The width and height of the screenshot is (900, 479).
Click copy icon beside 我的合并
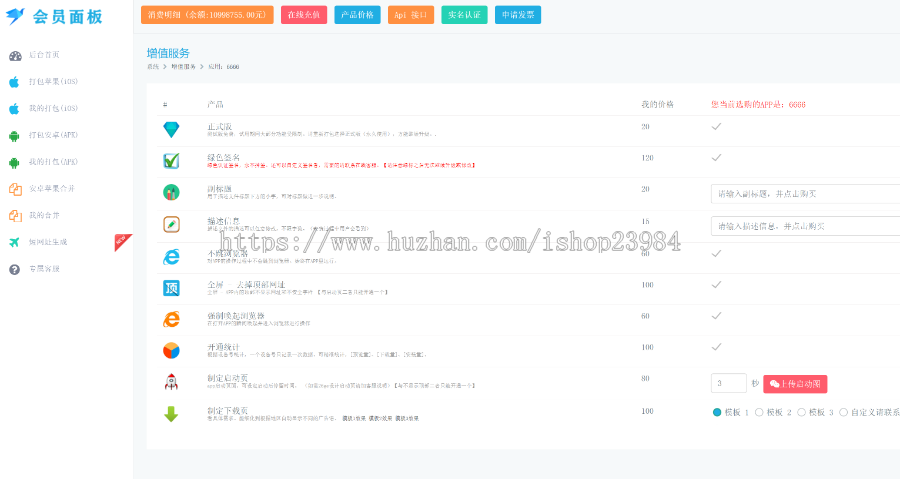click(x=15, y=216)
